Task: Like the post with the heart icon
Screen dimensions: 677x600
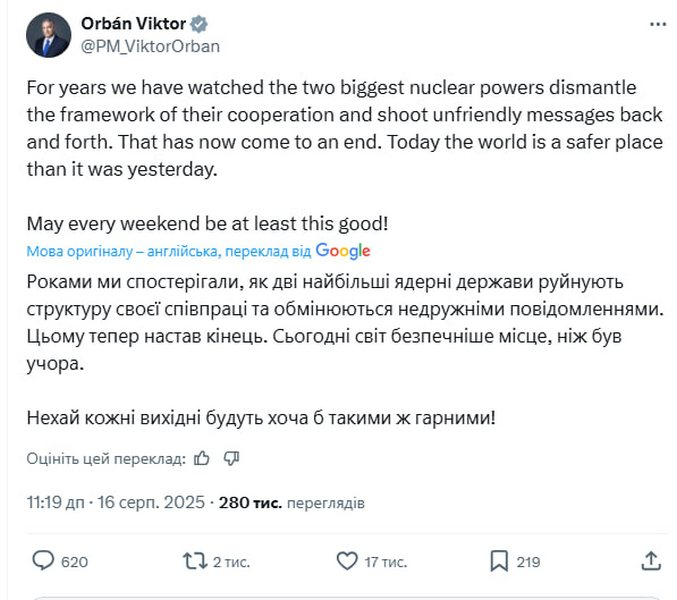Action: 347,561
